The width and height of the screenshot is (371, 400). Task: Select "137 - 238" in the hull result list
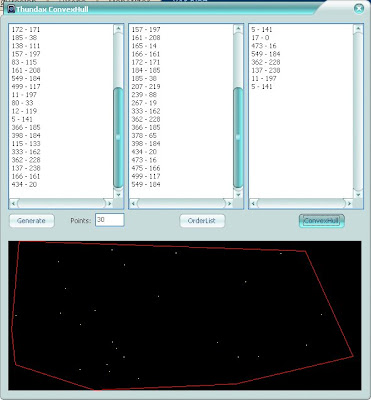tap(266, 70)
